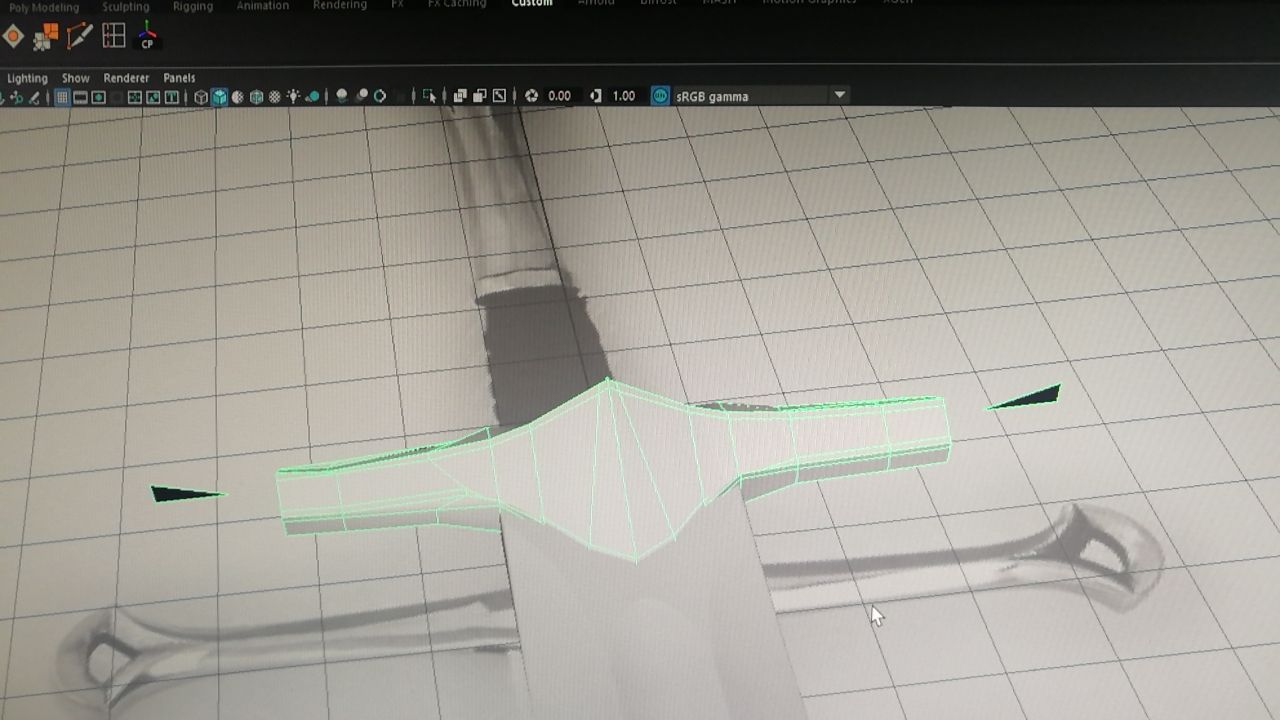1280x720 pixels.
Task: Switch viewport to wireframe shading
Action: [x=200, y=97]
